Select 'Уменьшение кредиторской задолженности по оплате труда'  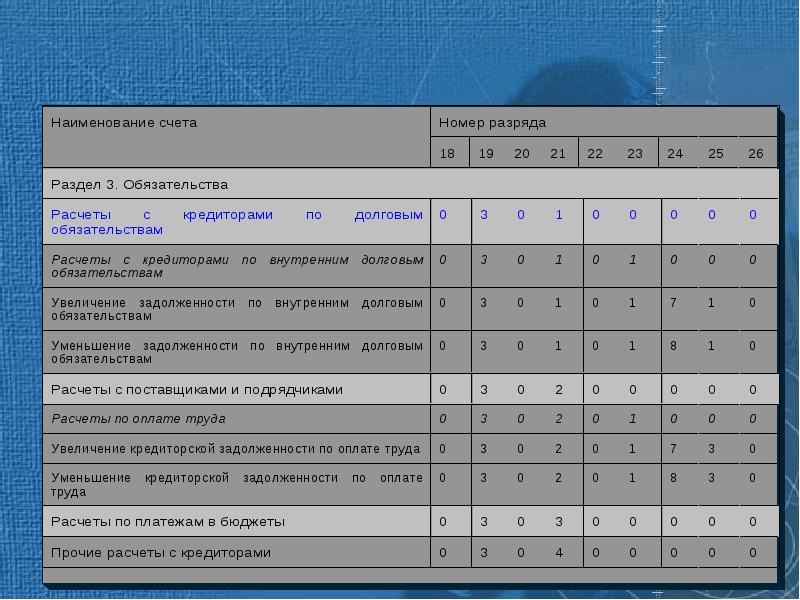point(237,485)
